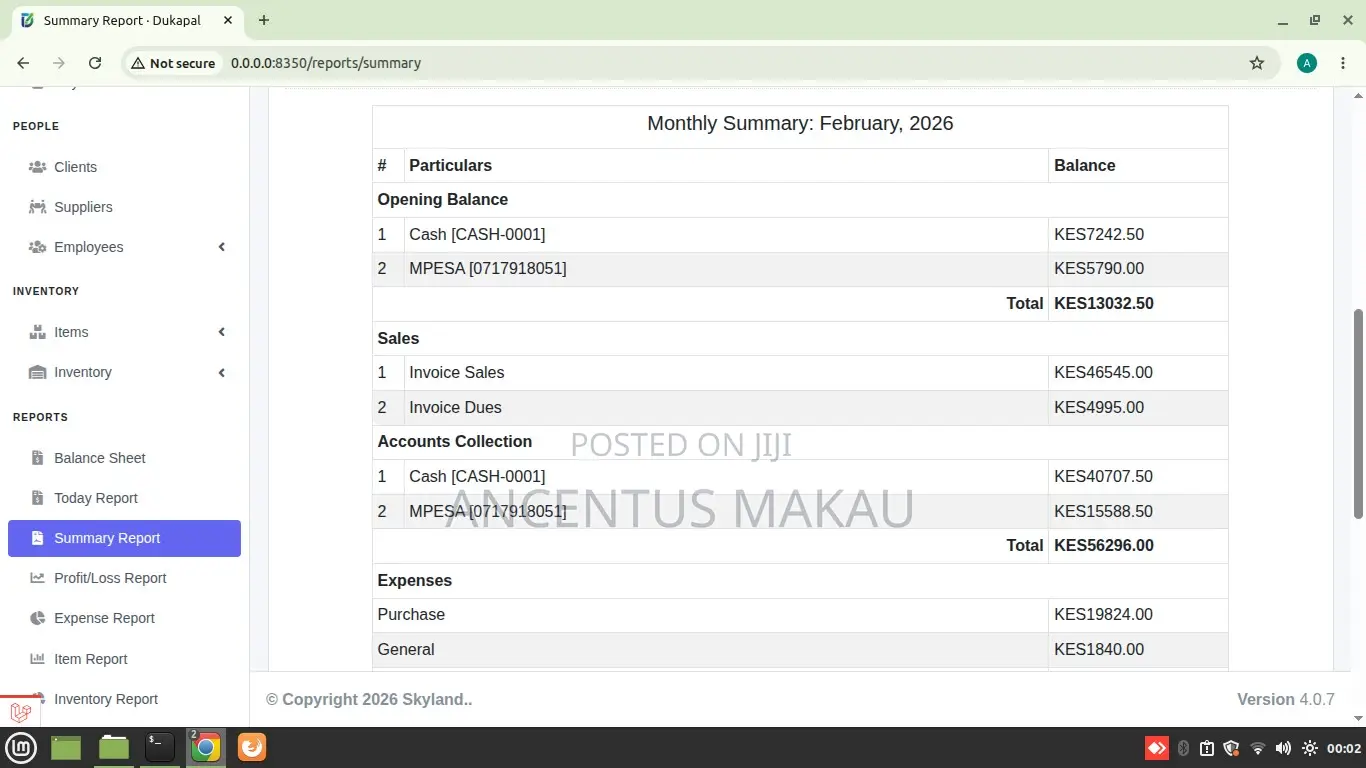Open the Expense Report page
This screenshot has width=1366, height=768.
pyautogui.click(x=124, y=618)
